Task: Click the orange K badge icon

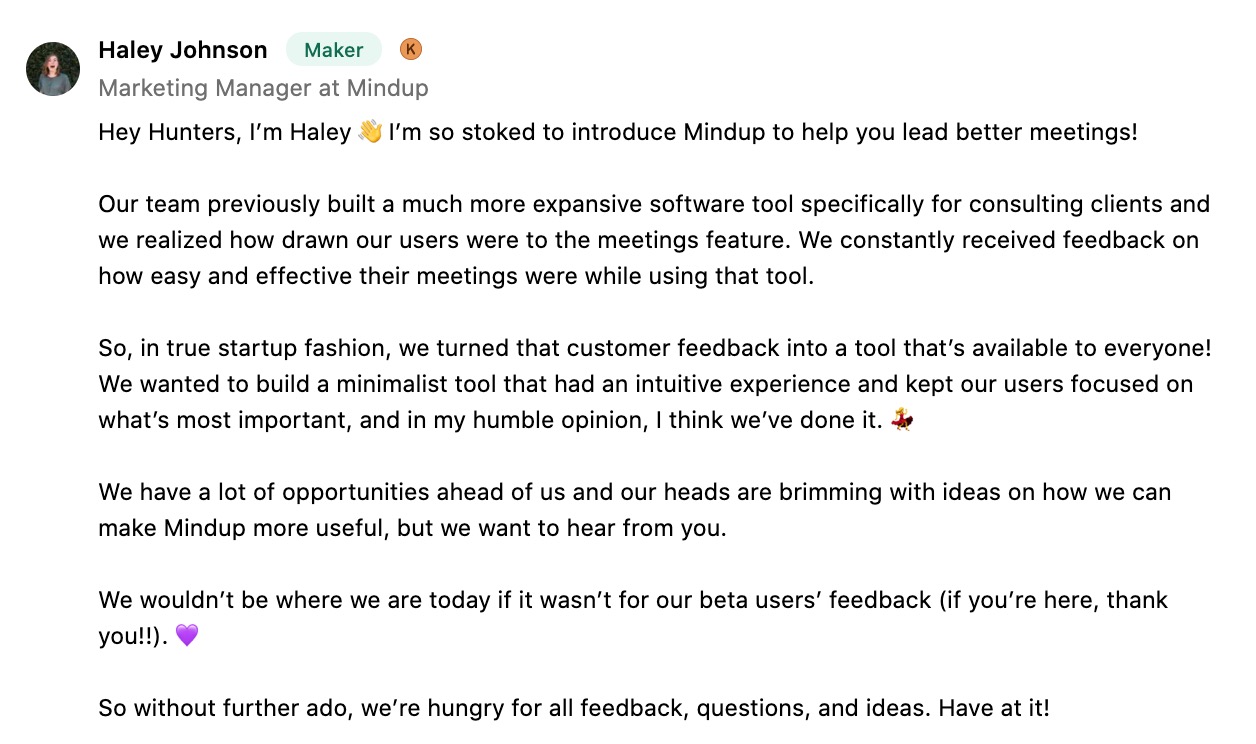Action: coord(411,48)
